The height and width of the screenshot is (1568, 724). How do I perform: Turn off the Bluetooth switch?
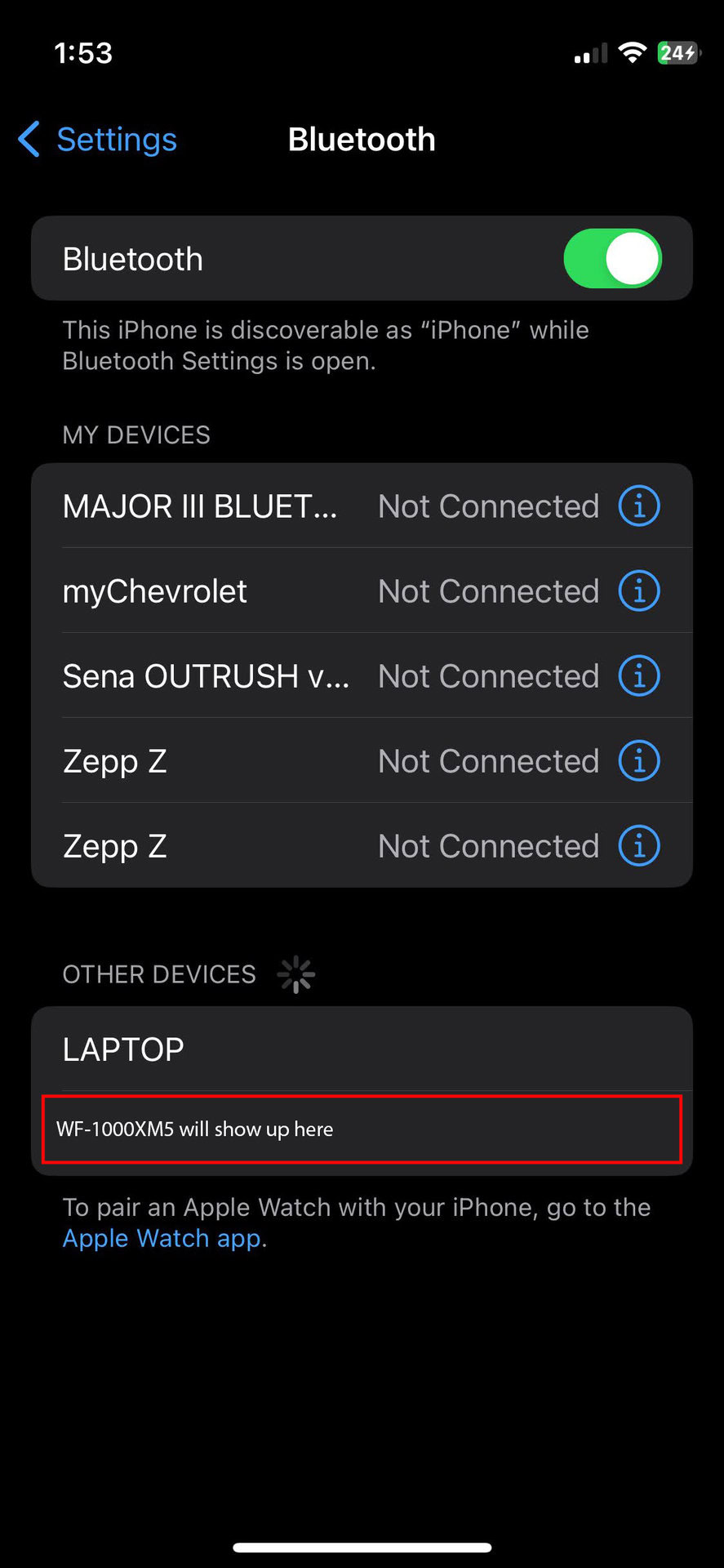612,259
